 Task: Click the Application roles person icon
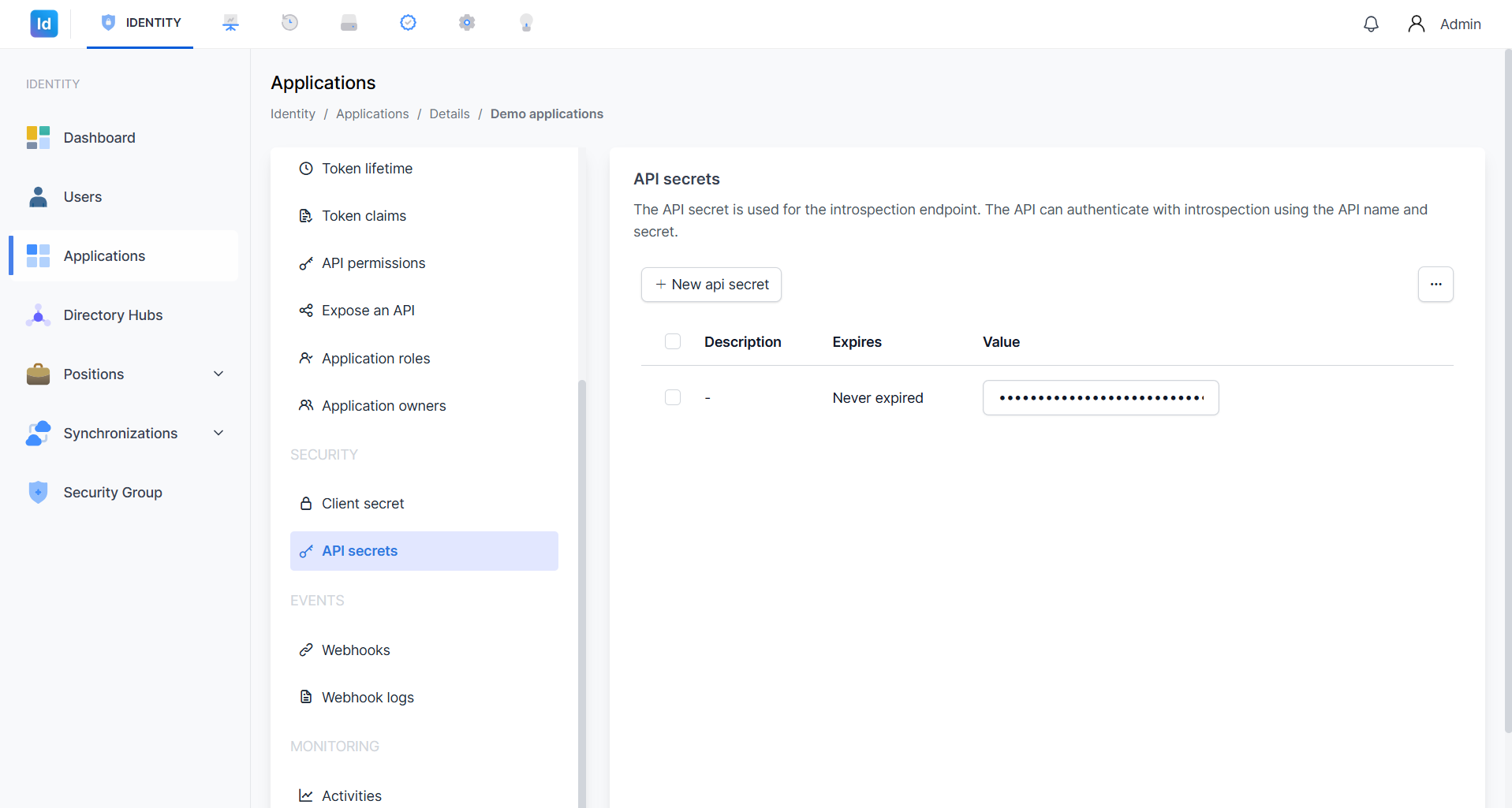pos(306,359)
